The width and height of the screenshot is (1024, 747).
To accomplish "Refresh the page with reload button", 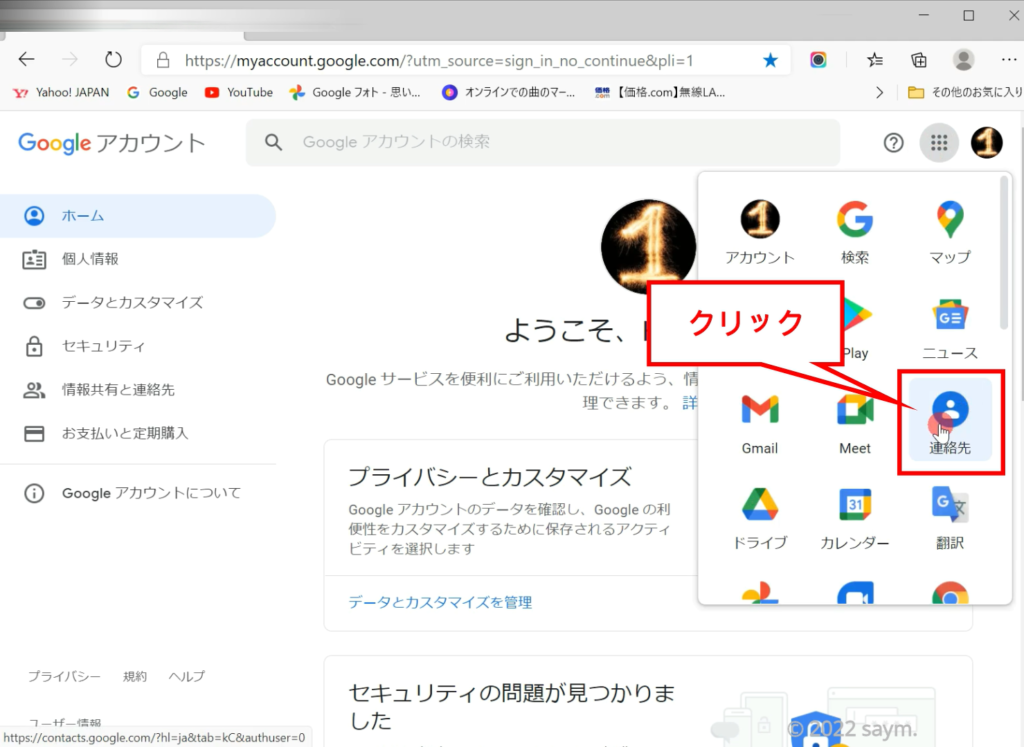I will pyautogui.click(x=113, y=60).
